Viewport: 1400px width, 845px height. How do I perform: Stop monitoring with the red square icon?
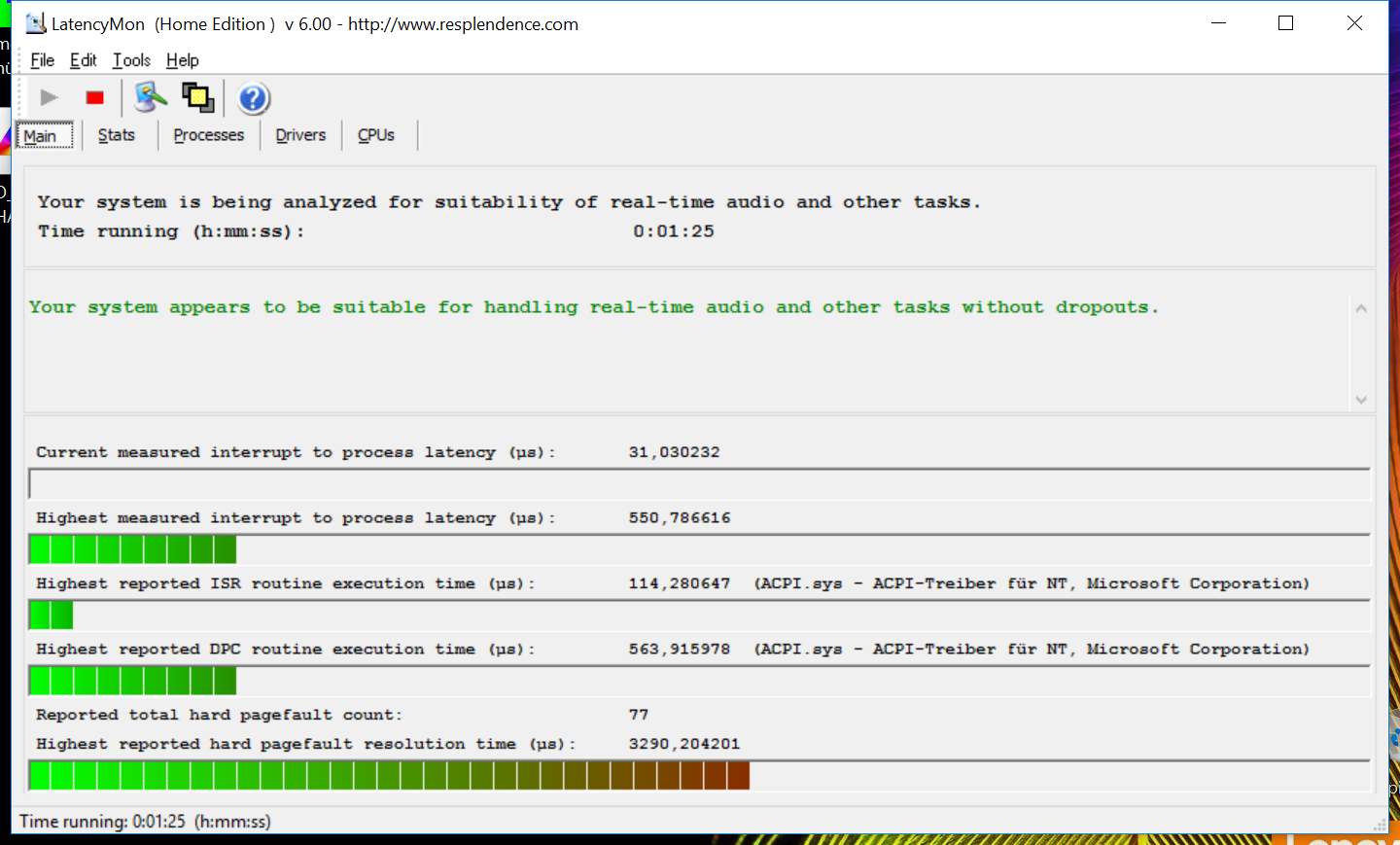(95, 97)
